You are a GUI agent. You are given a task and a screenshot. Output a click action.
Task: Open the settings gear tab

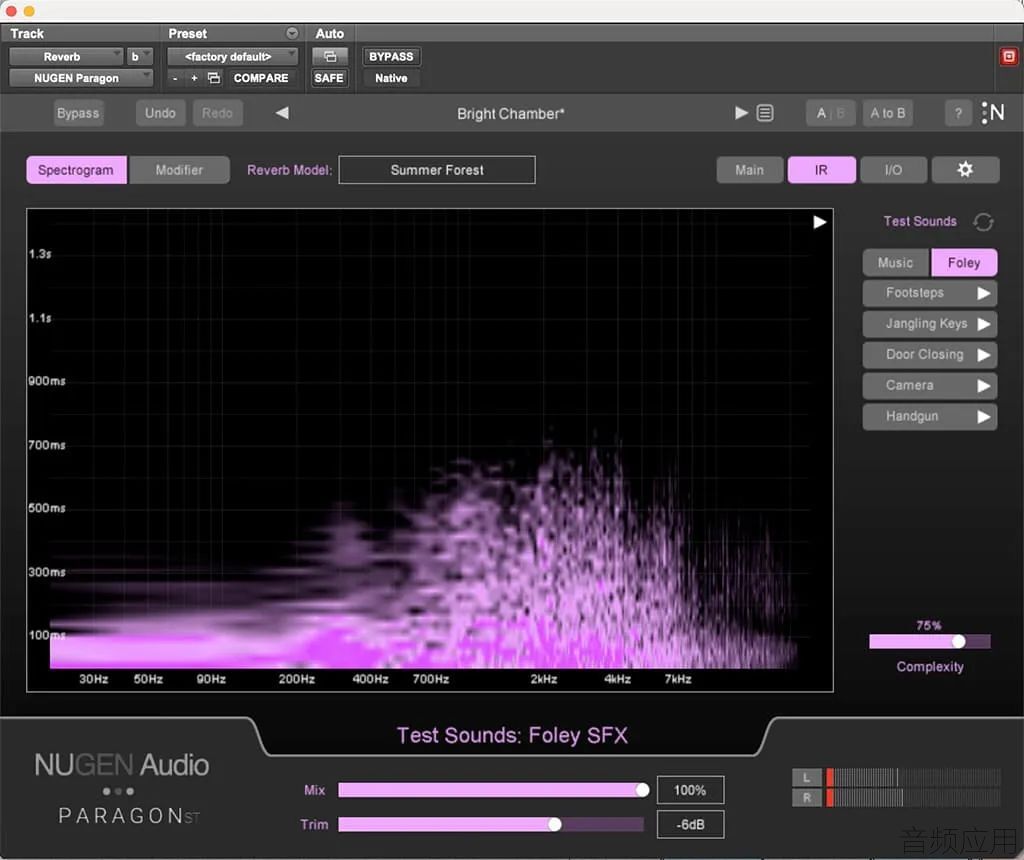tap(965, 170)
